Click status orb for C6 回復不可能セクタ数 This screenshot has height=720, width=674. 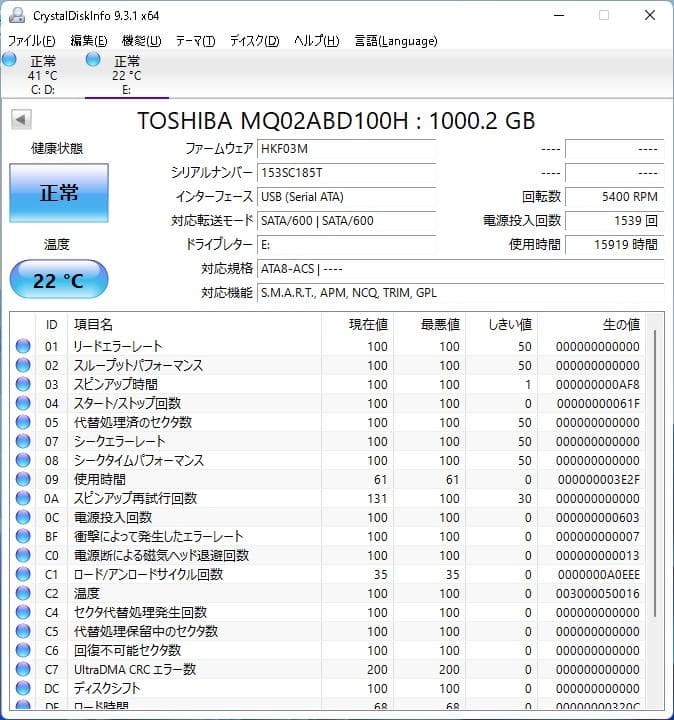tap(23, 650)
